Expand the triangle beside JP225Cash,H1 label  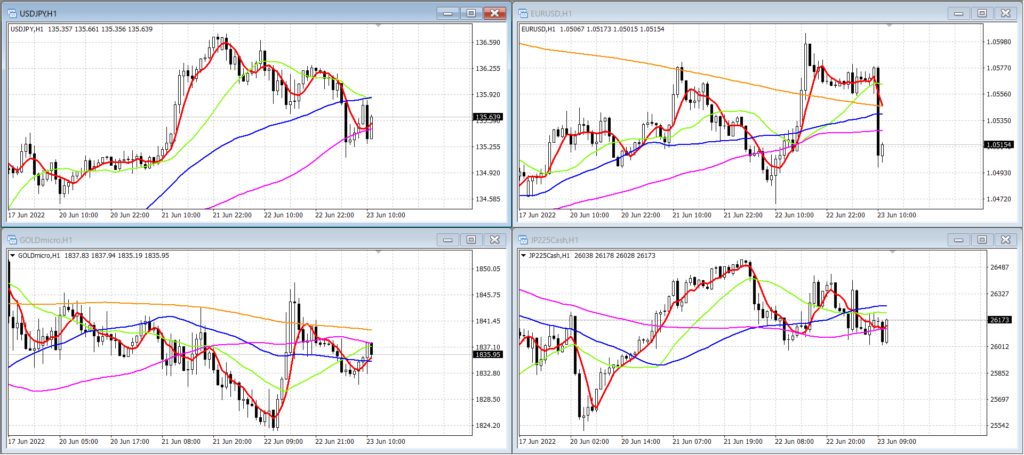(x=524, y=255)
